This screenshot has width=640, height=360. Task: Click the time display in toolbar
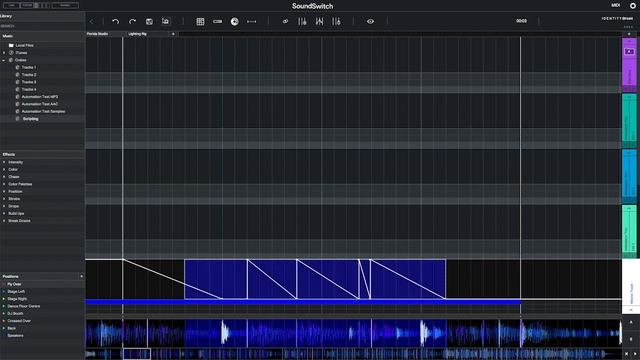[x=521, y=21]
